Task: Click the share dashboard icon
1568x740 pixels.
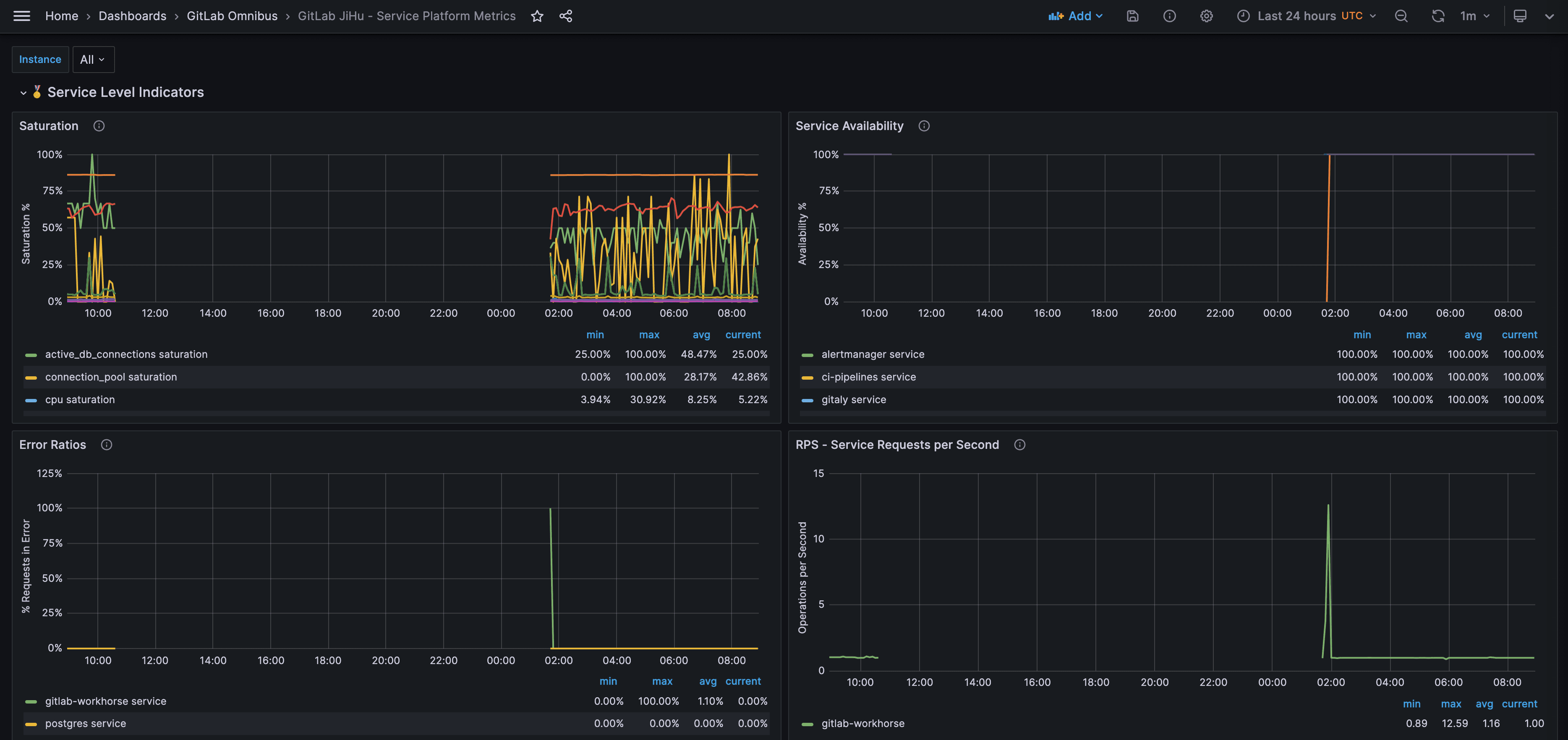Action: click(x=565, y=16)
